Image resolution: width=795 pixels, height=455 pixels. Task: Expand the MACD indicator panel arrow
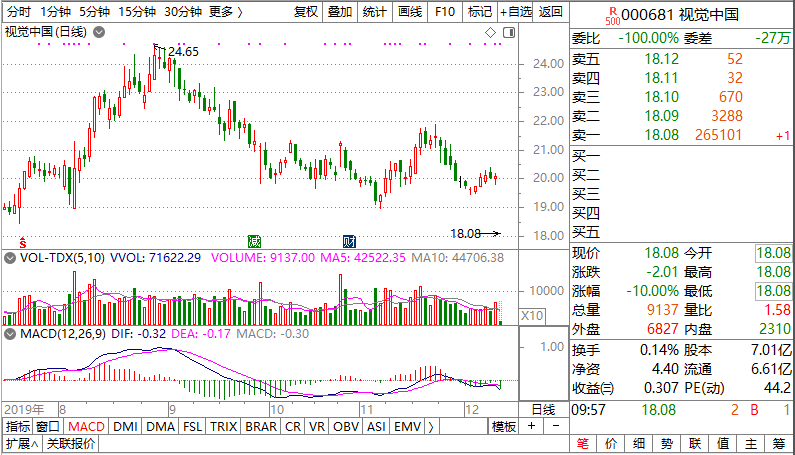[10, 333]
